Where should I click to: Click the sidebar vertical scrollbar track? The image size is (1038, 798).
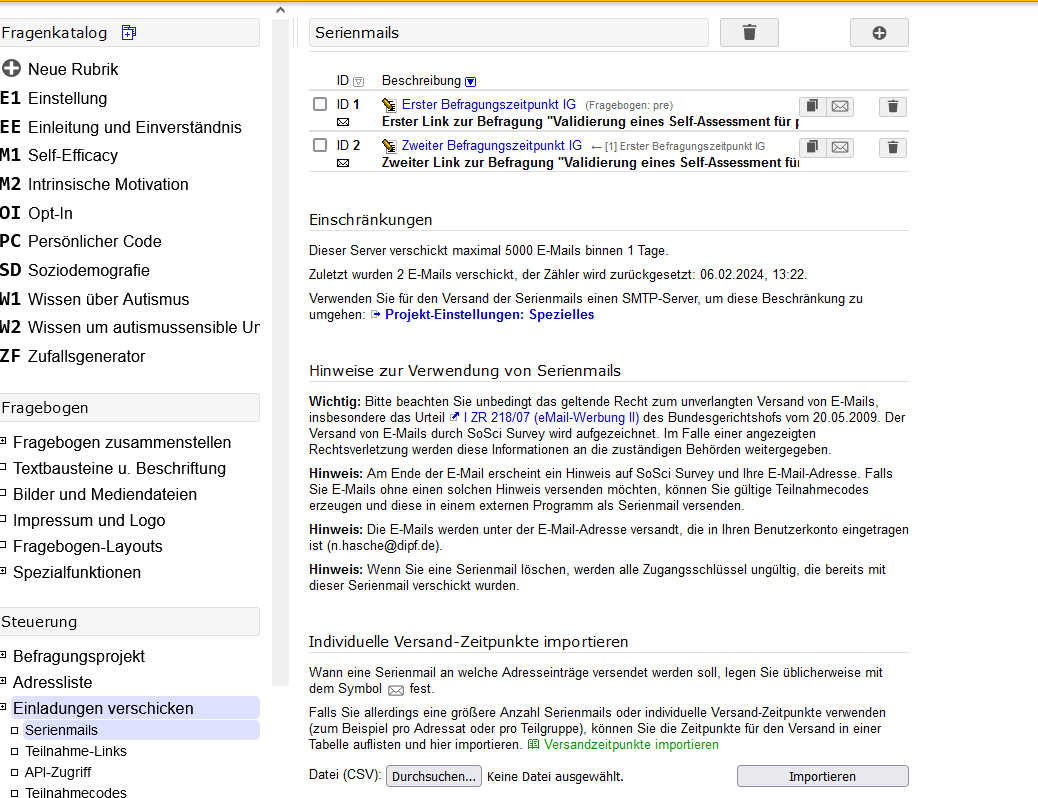[280, 351]
